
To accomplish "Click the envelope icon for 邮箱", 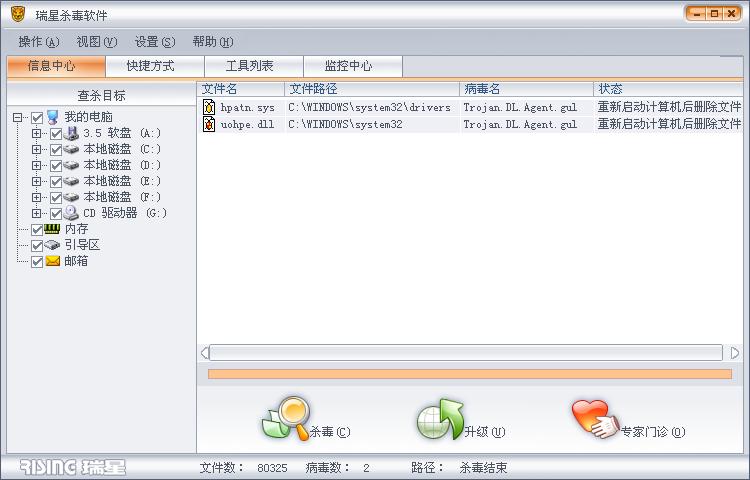I will pos(53,261).
